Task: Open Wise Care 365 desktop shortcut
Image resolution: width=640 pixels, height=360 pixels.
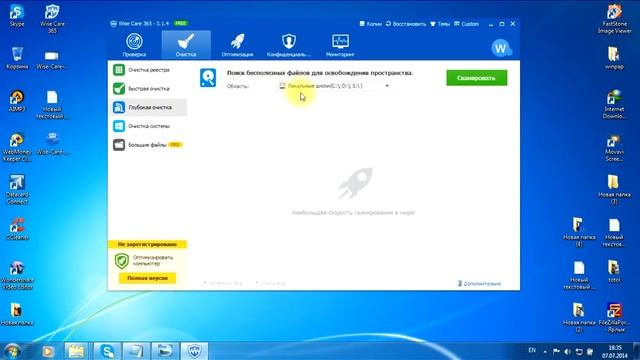Action: [52, 19]
